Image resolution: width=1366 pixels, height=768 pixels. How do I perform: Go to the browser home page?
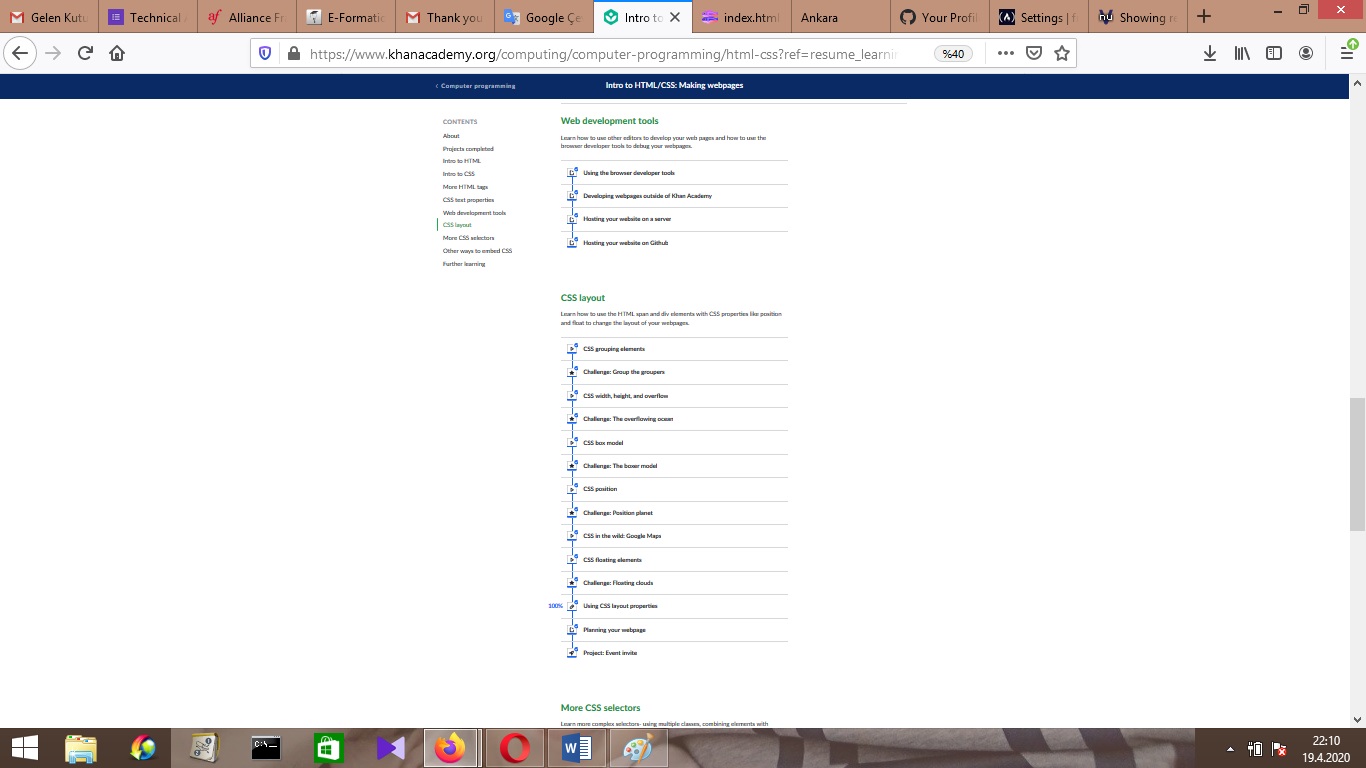coord(117,53)
